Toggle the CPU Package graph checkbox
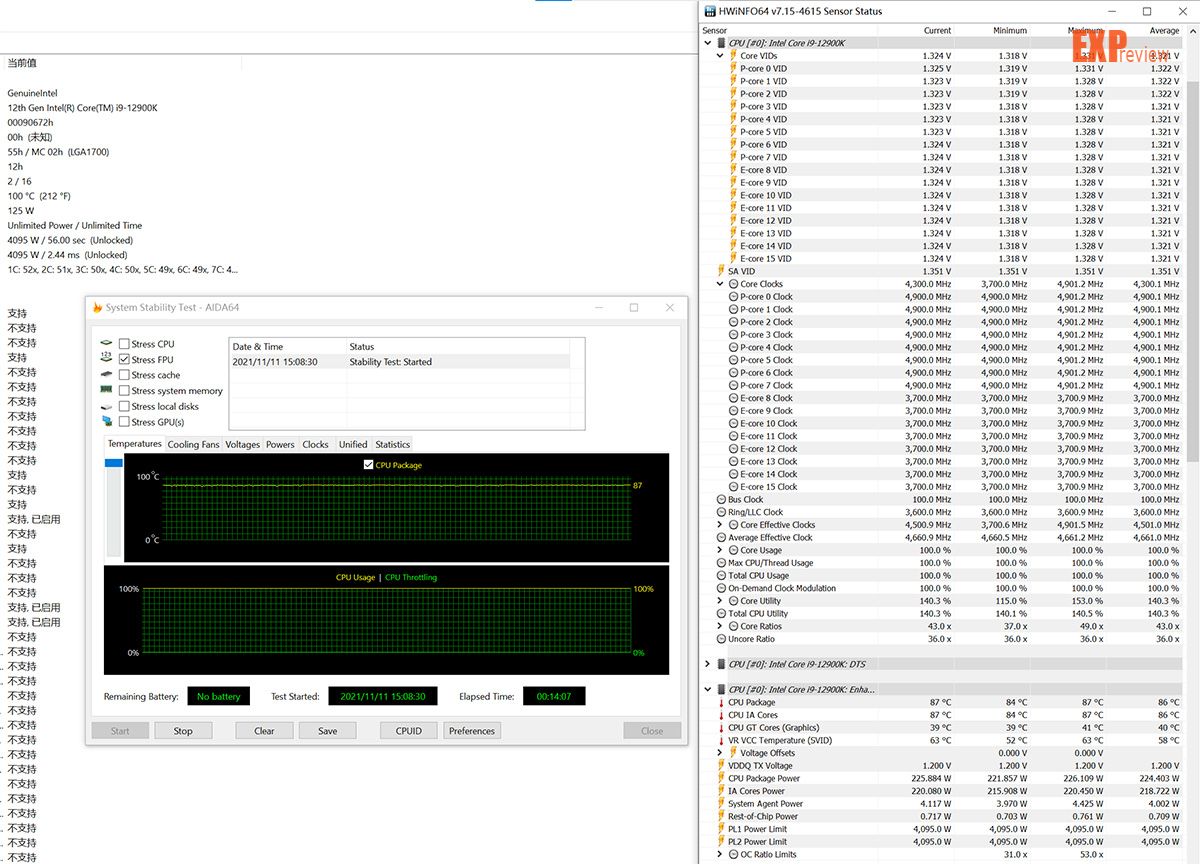This screenshot has width=1200, height=864. pyautogui.click(x=368, y=465)
